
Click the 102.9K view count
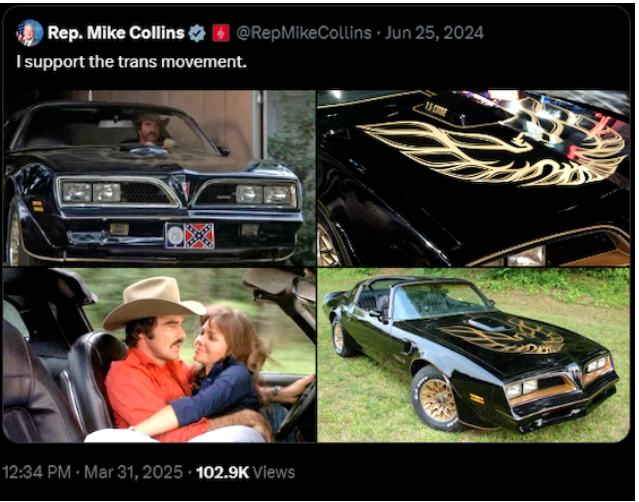pyautogui.click(x=222, y=472)
